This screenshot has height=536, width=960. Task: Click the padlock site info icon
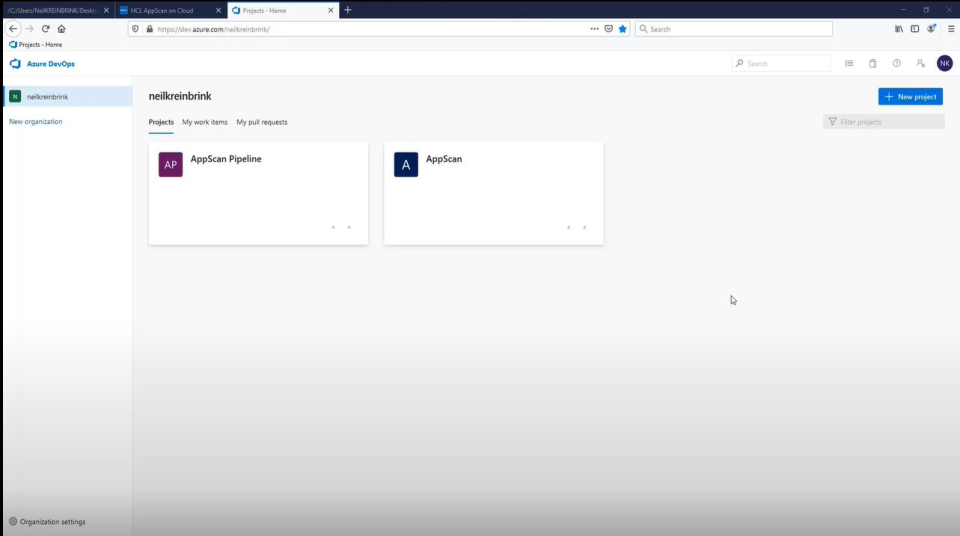point(149,29)
